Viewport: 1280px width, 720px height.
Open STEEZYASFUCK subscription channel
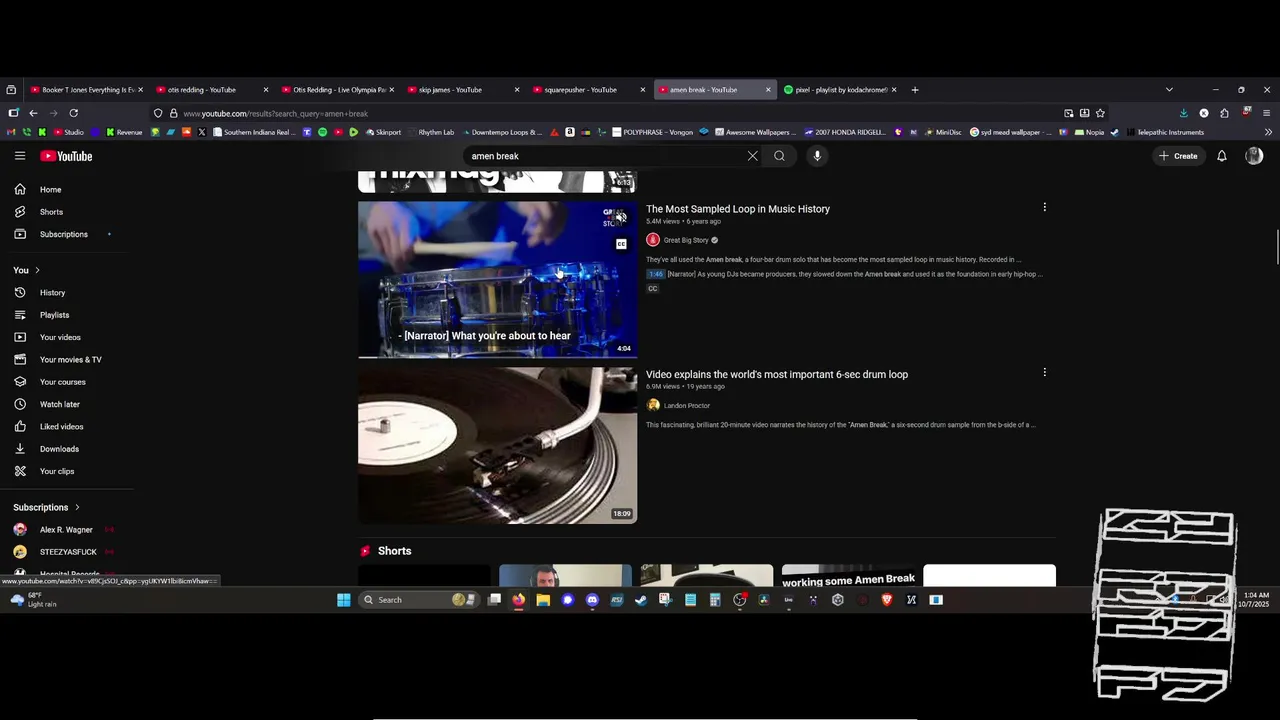pyautogui.click(x=66, y=552)
